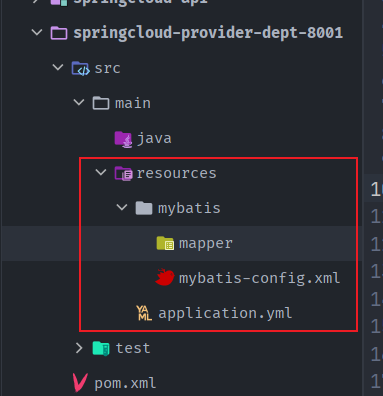
Task: Click the src source folder icon
Action: click(x=80, y=68)
